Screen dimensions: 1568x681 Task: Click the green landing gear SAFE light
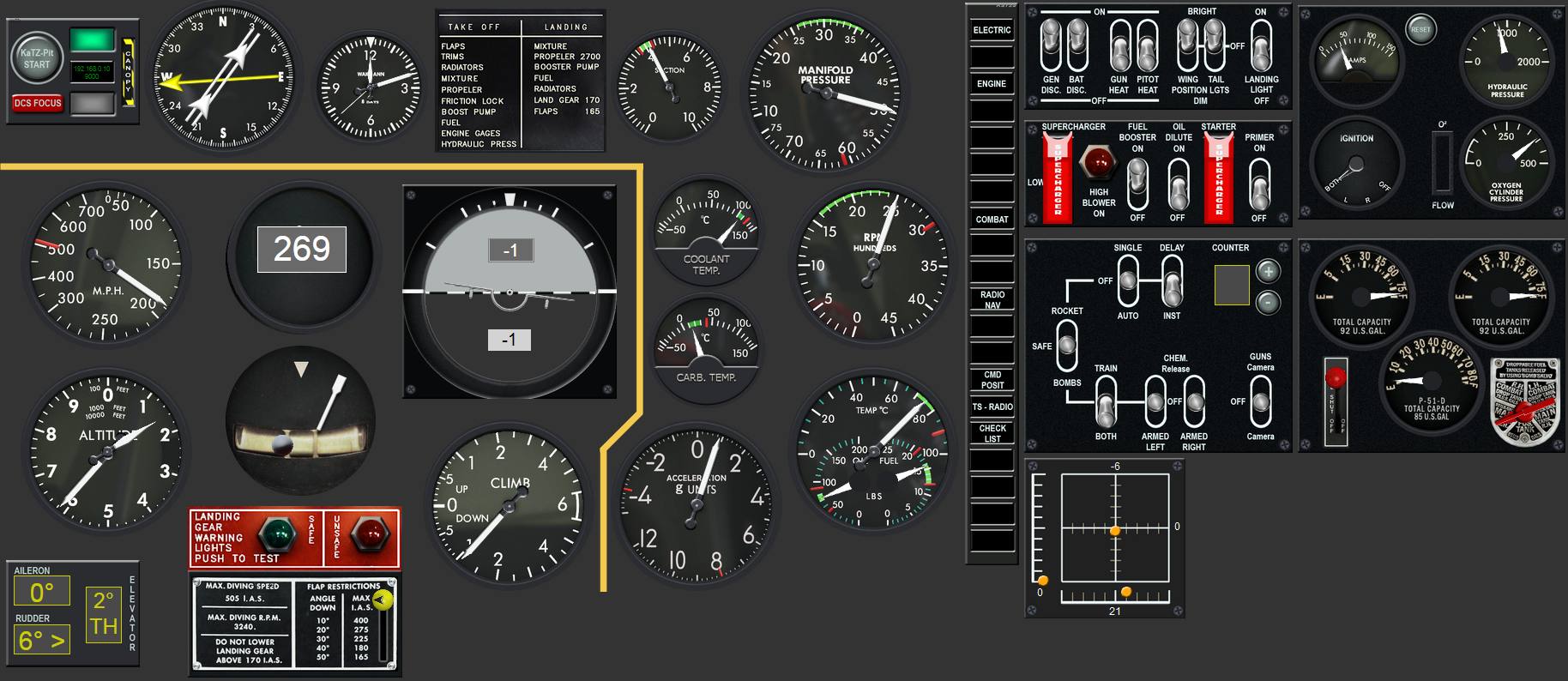point(276,534)
